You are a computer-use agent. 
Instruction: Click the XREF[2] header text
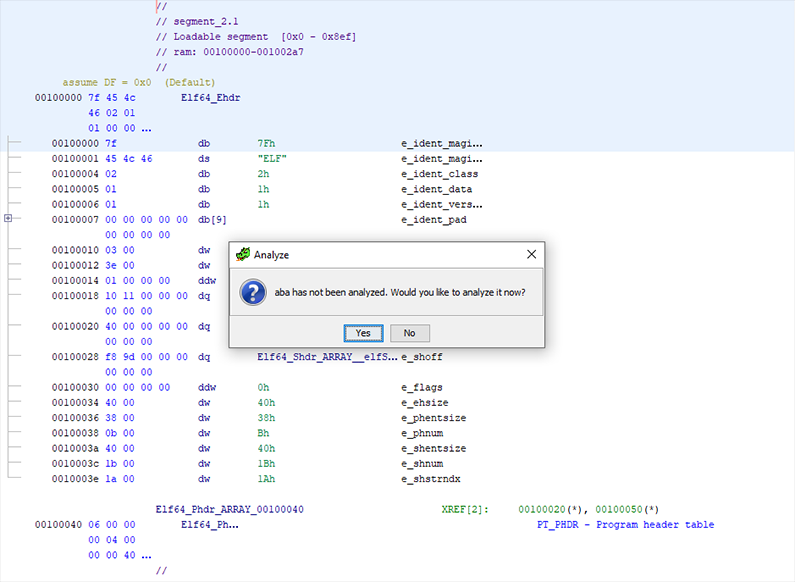pos(464,510)
